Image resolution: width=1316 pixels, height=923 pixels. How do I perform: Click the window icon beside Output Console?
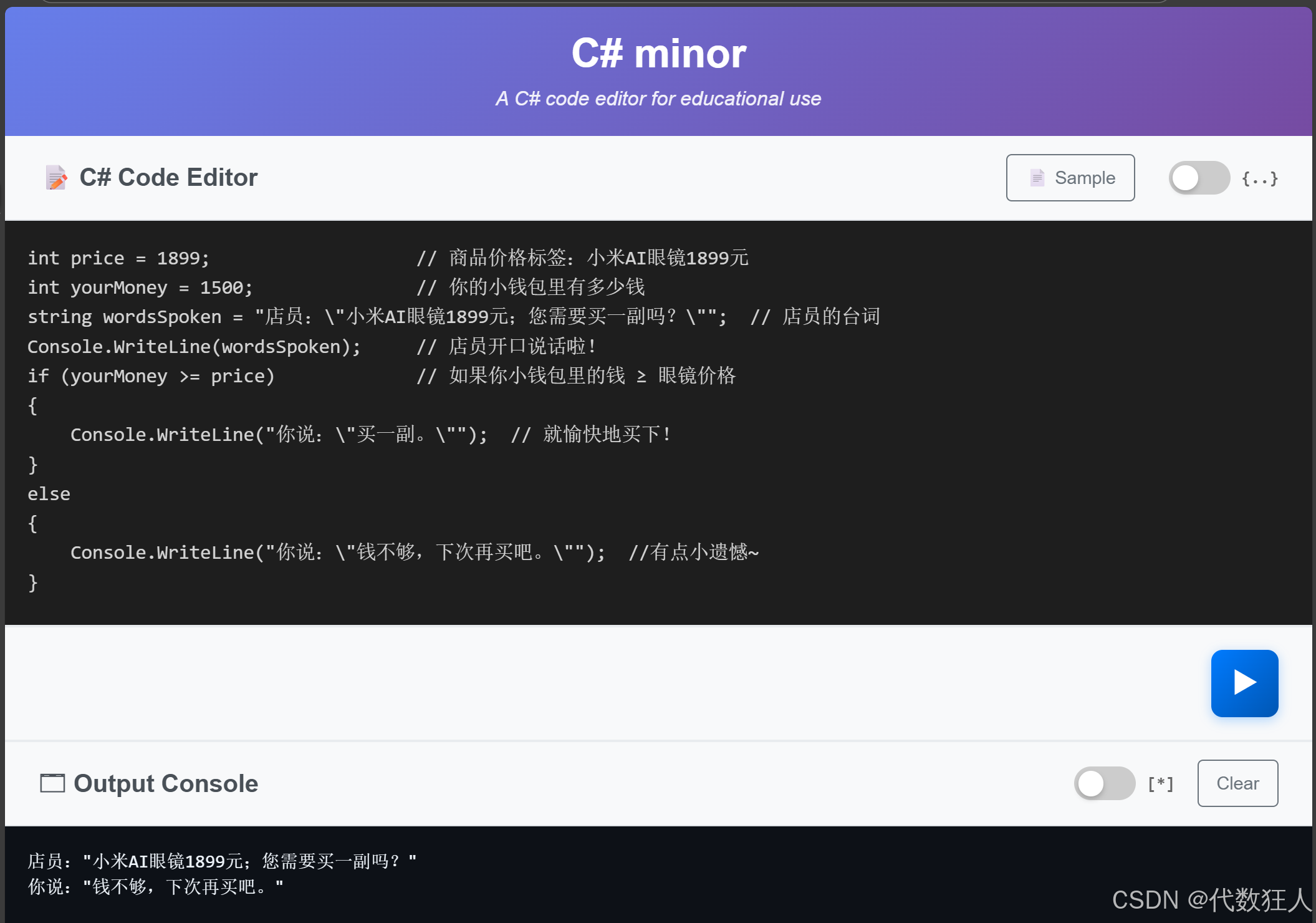click(52, 783)
